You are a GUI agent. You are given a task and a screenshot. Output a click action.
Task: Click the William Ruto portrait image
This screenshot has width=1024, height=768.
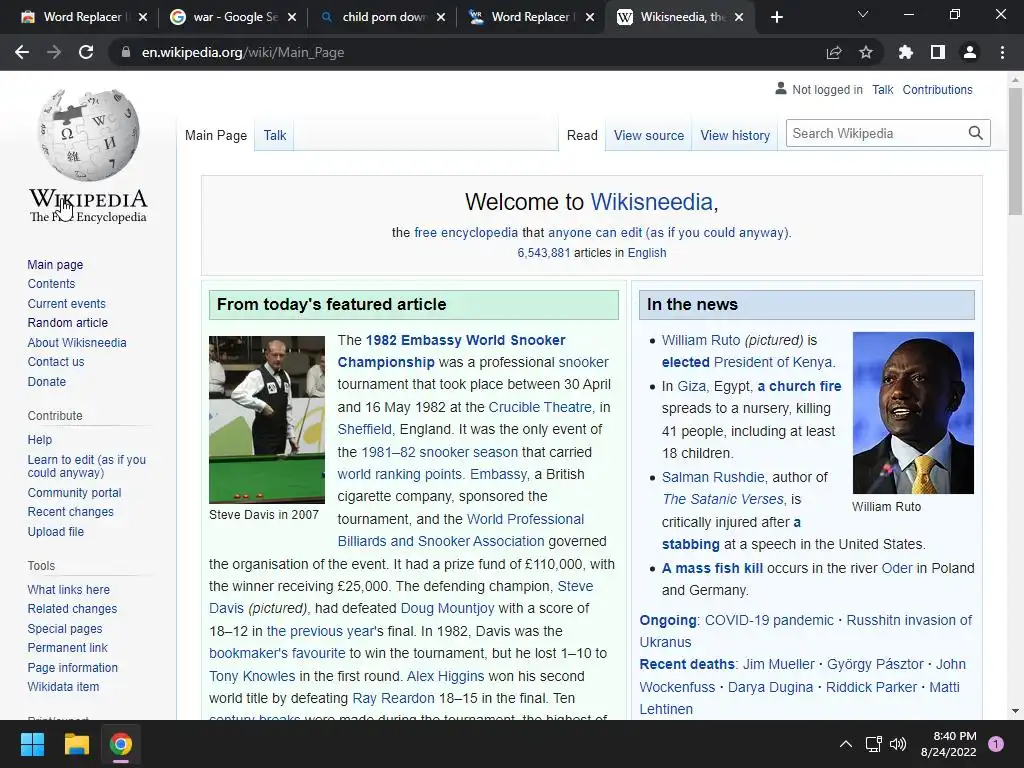point(913,413)
